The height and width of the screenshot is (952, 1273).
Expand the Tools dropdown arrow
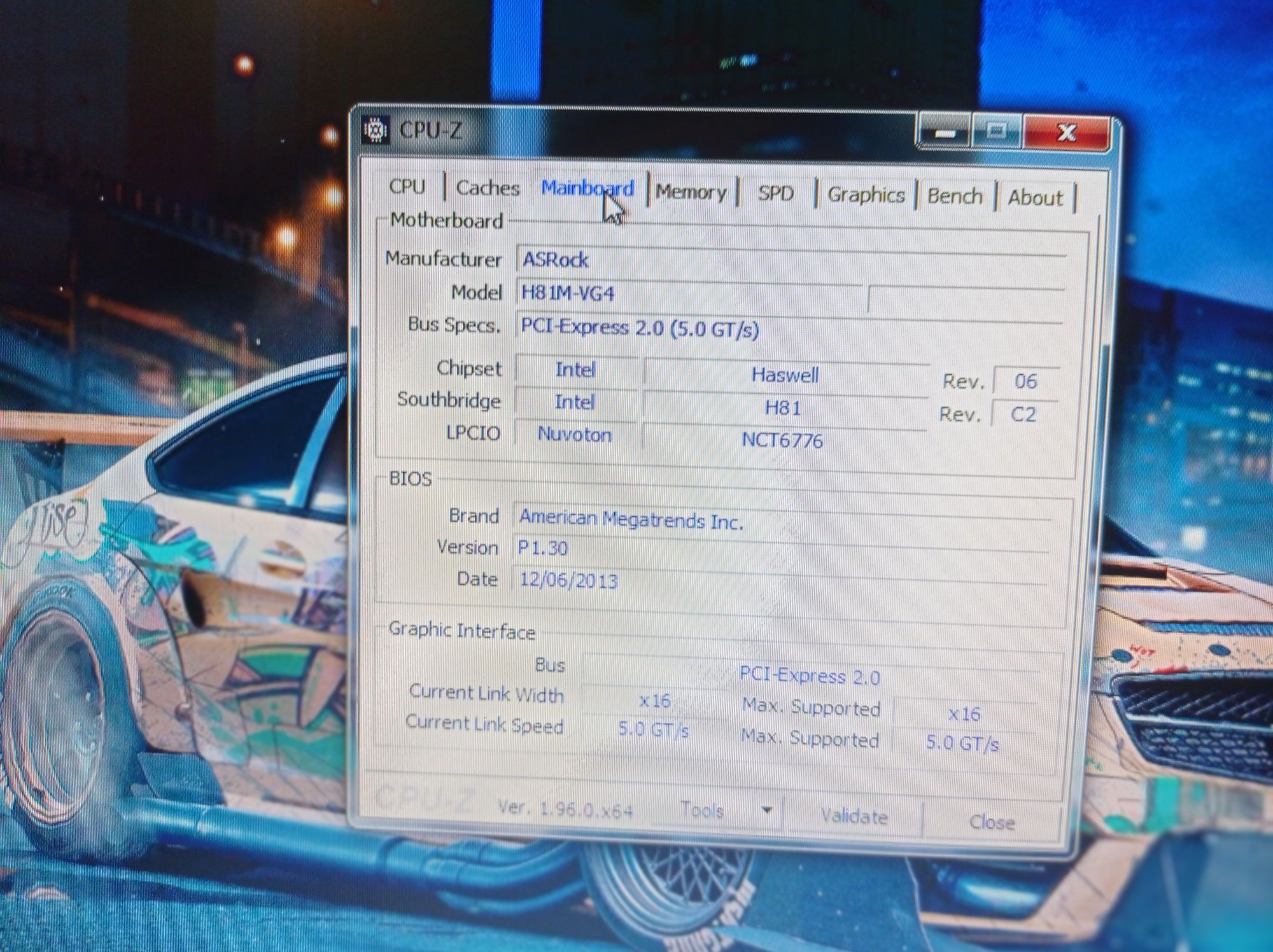[x=767, y=811]
